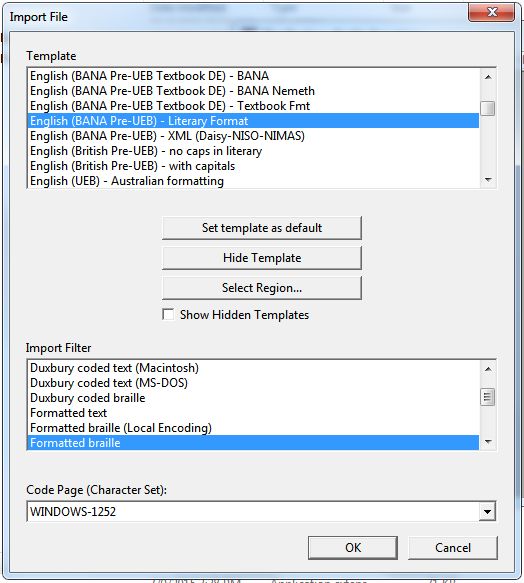Select BANA Nemeth template entry
Screen dimensions: 524x583
point(253,91)
